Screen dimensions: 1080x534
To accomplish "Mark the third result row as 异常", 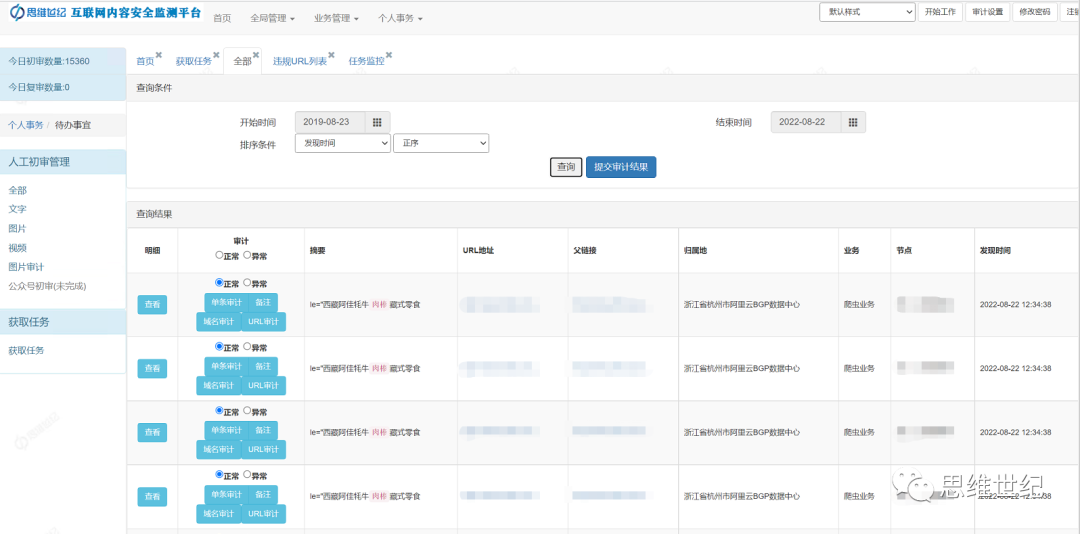I will point(247,411).
